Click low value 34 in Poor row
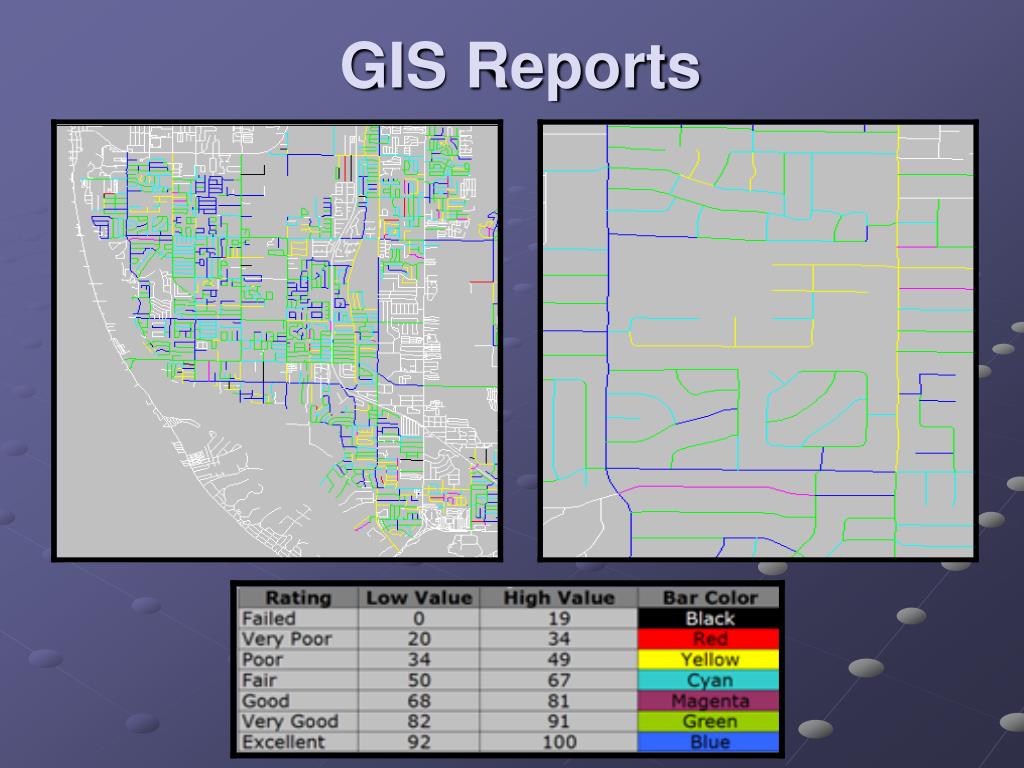 (419, 660)
